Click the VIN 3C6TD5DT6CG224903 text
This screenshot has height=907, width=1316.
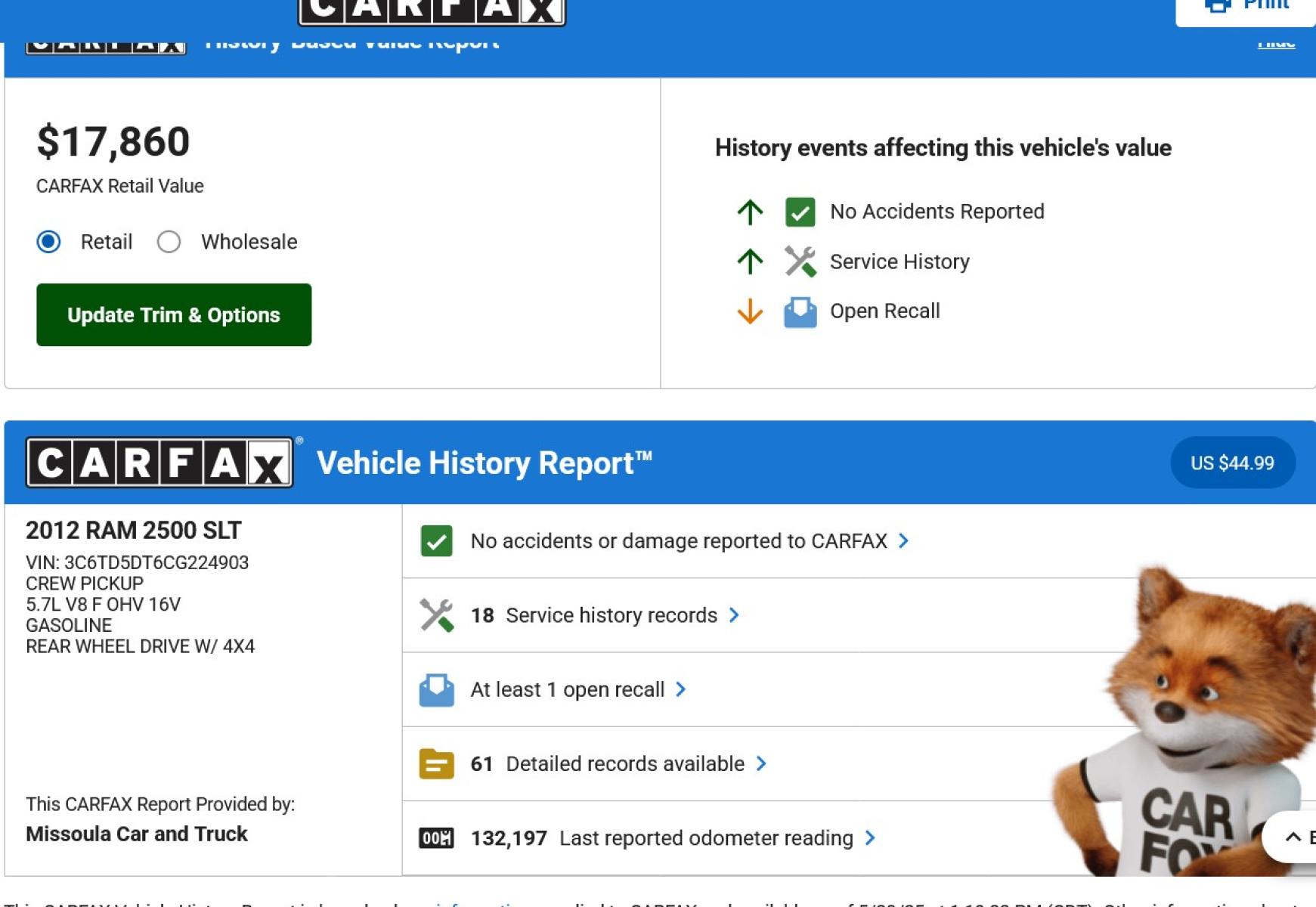pyautogui.click(x=137, y=562)
